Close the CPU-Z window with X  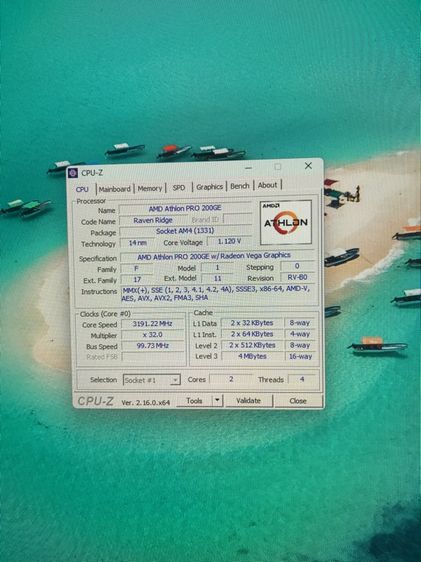pos(308,166)
